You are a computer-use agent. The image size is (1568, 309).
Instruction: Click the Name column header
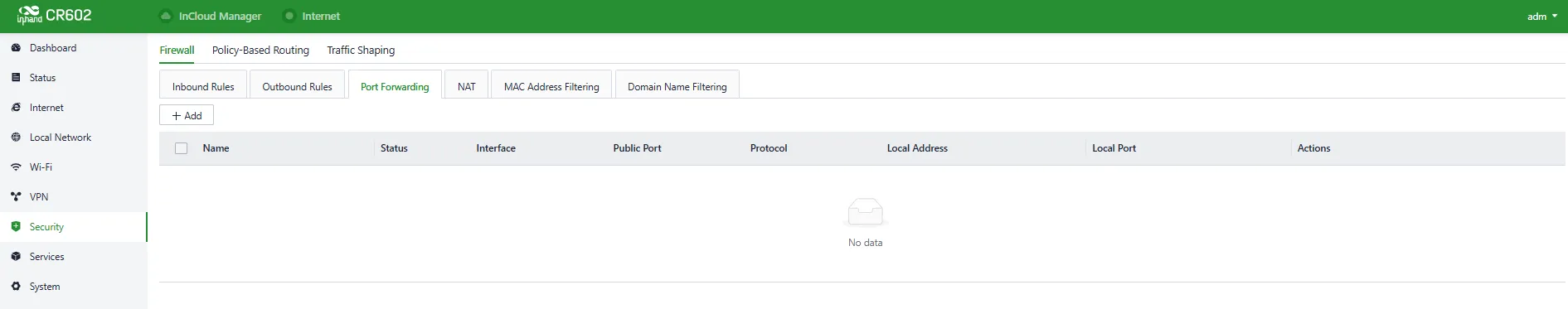tap(216, 148)
